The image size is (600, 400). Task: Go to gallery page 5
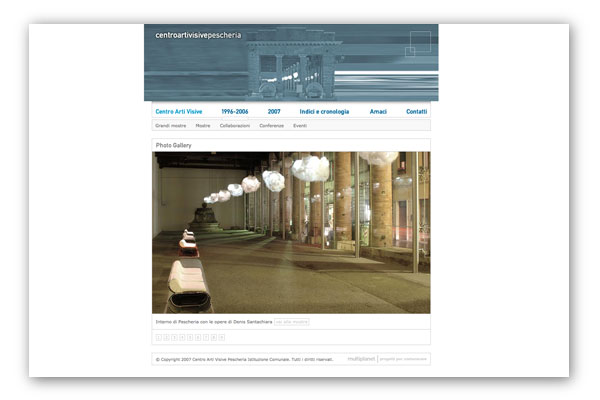click(x=190, y=338)
